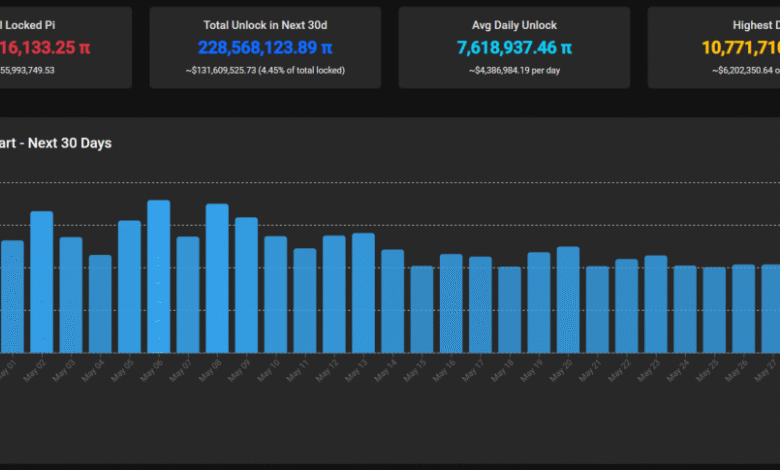Click the May 06 axis label
Image resolution: width=780 pixels, height=470 pixels.
[151, 371]
